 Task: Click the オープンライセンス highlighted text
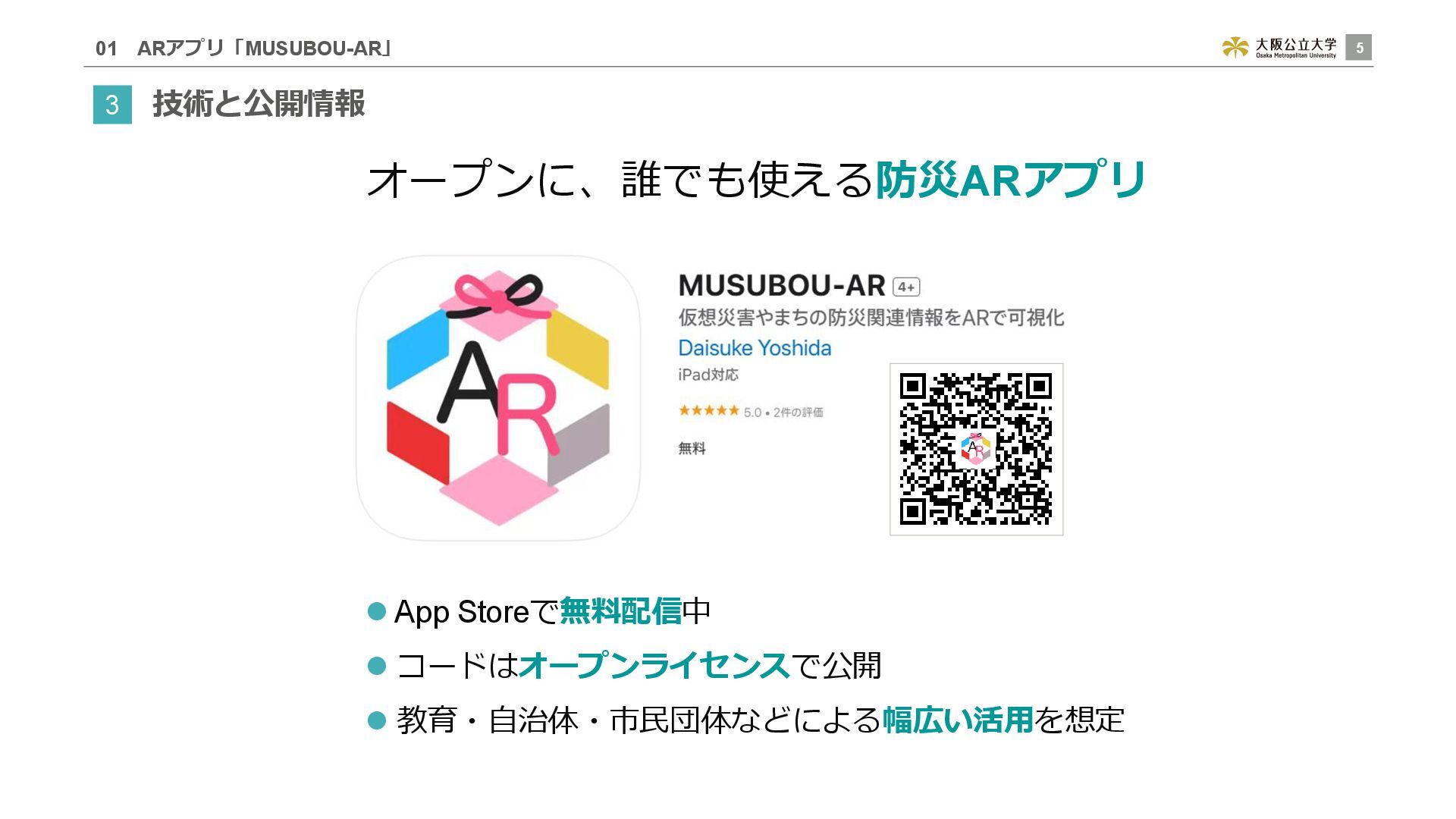(x=654, y=666)
